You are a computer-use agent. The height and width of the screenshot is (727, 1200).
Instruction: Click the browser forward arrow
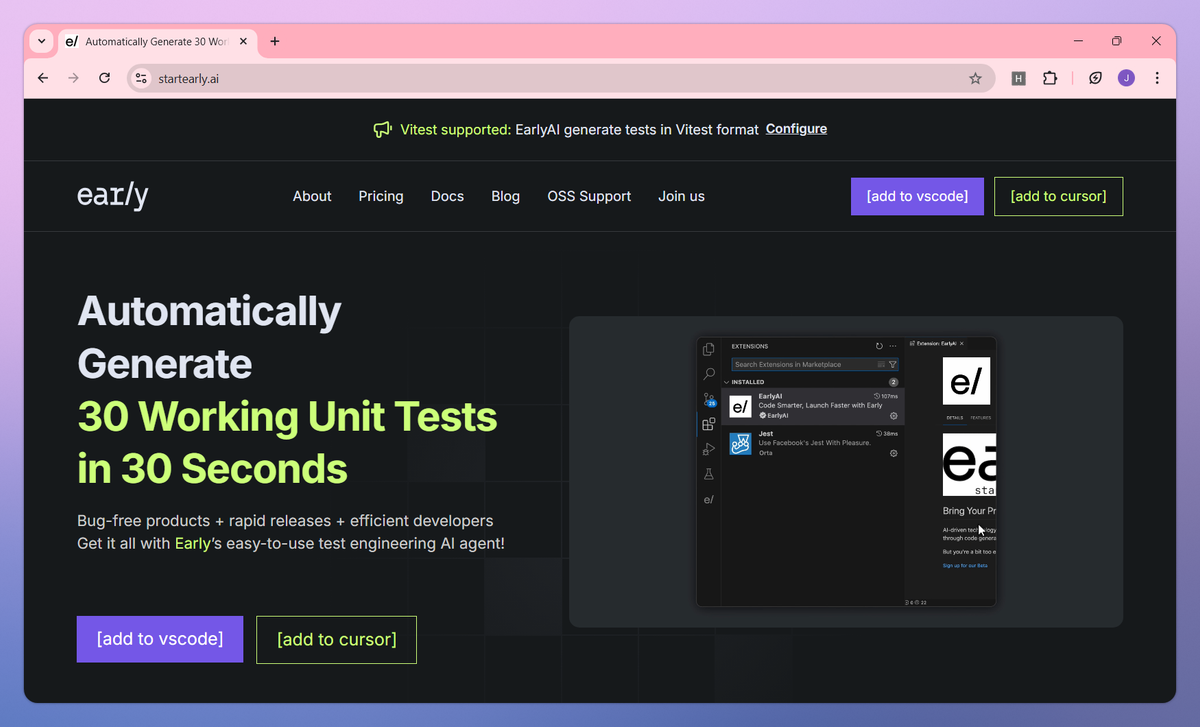coord(73,78)
